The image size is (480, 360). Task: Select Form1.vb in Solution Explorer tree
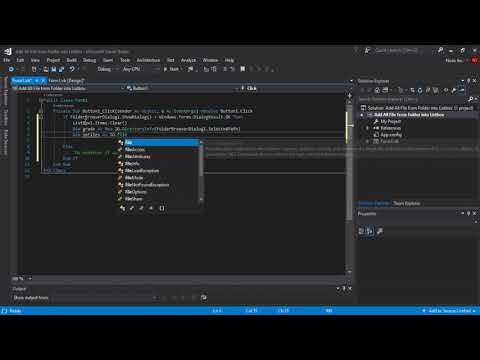(389, 141)
